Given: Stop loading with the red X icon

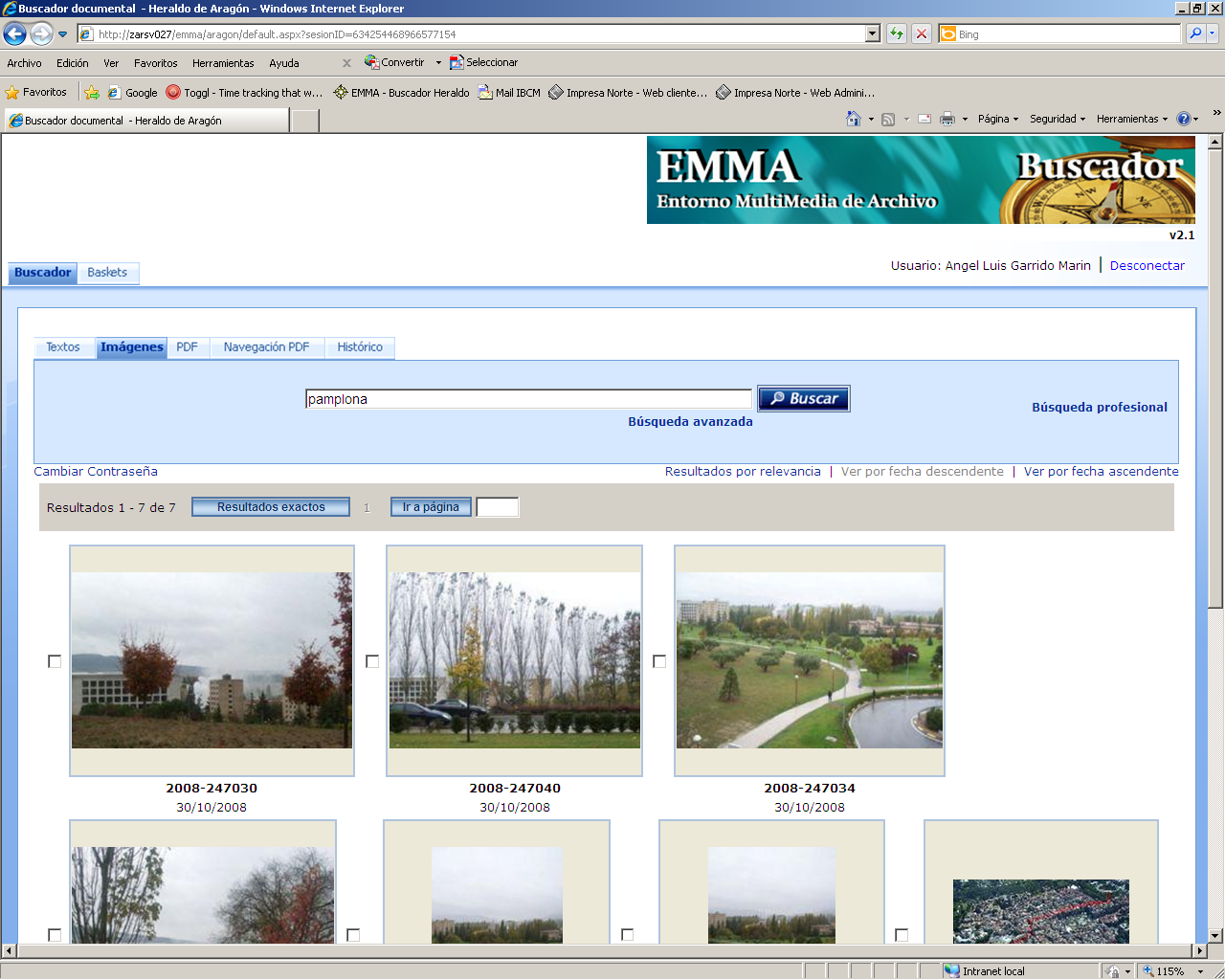Looking at the screenshot, I should [x=922, y=34].
